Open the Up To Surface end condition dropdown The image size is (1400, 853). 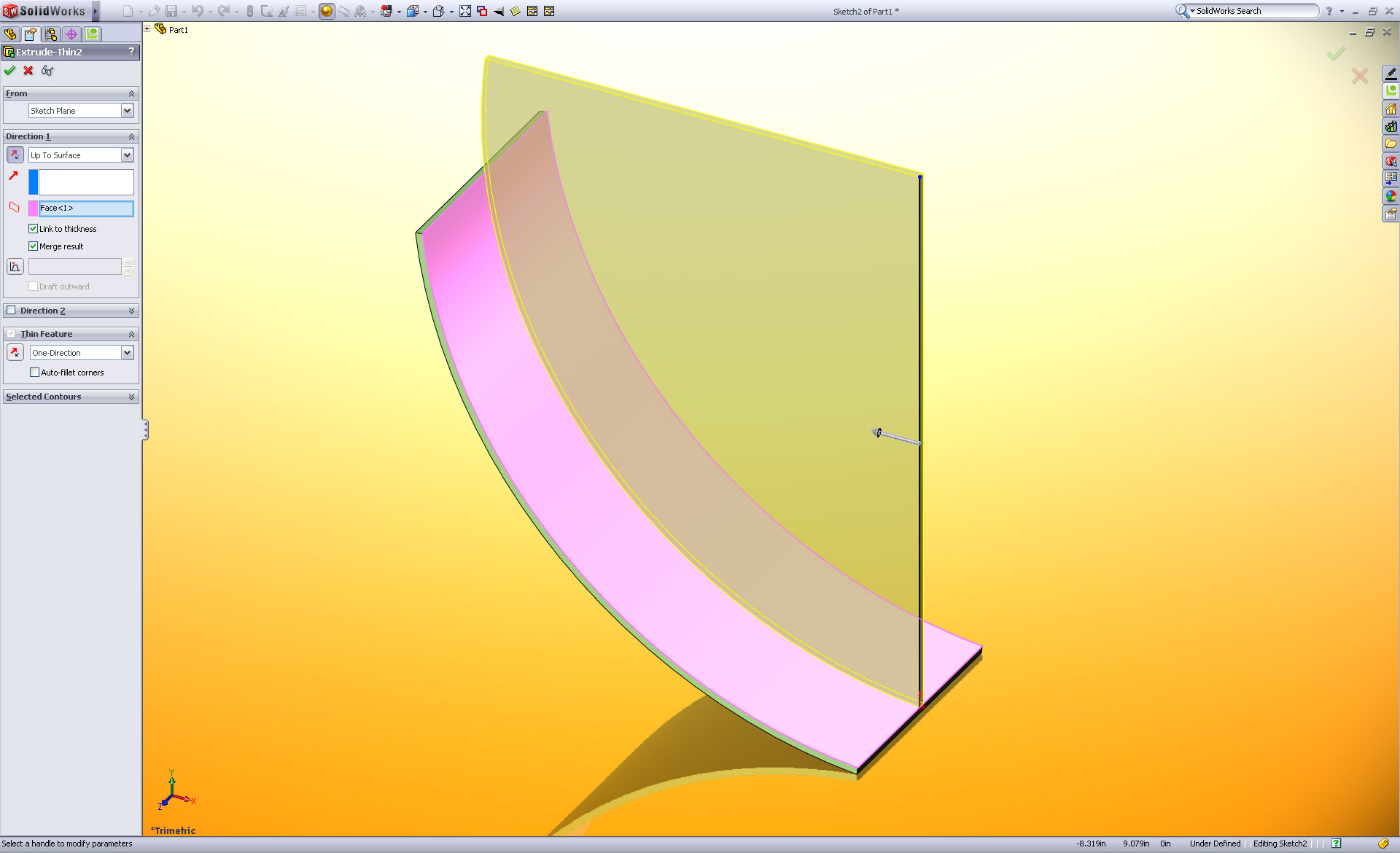tap(127, 155)
